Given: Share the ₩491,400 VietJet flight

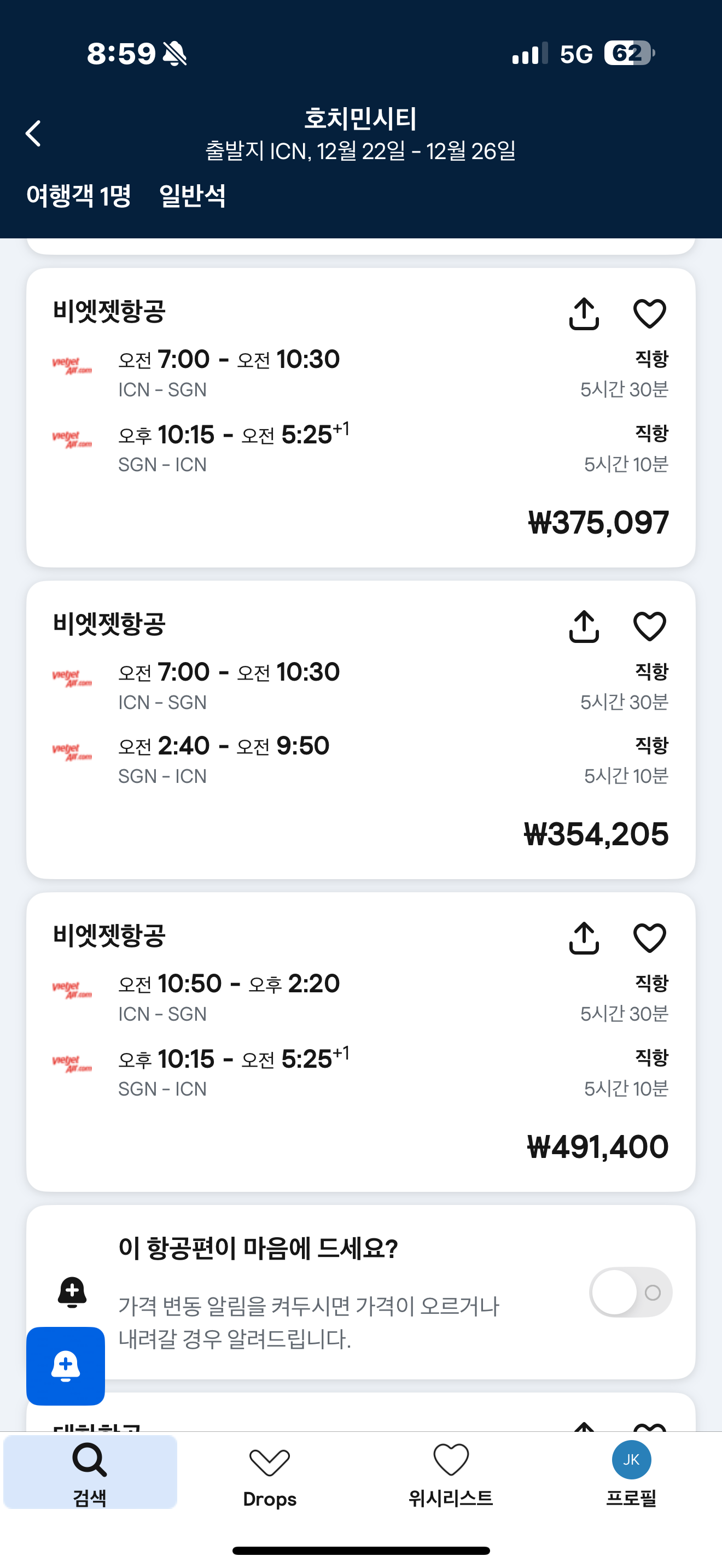Looking at the screenshot, I should tap(584, 938).
